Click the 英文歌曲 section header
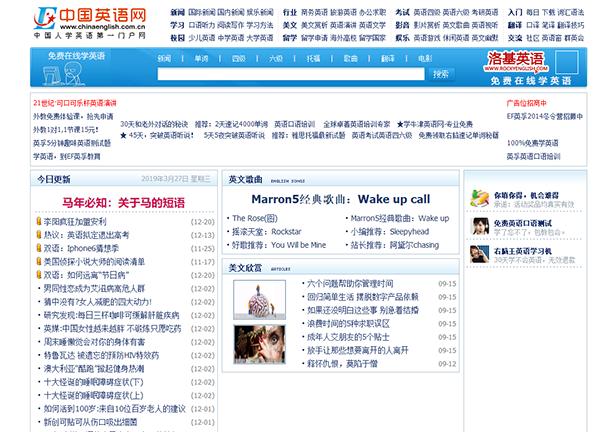Image resolution: width=600 pixels, height=432 pixels. coord(245,179)
